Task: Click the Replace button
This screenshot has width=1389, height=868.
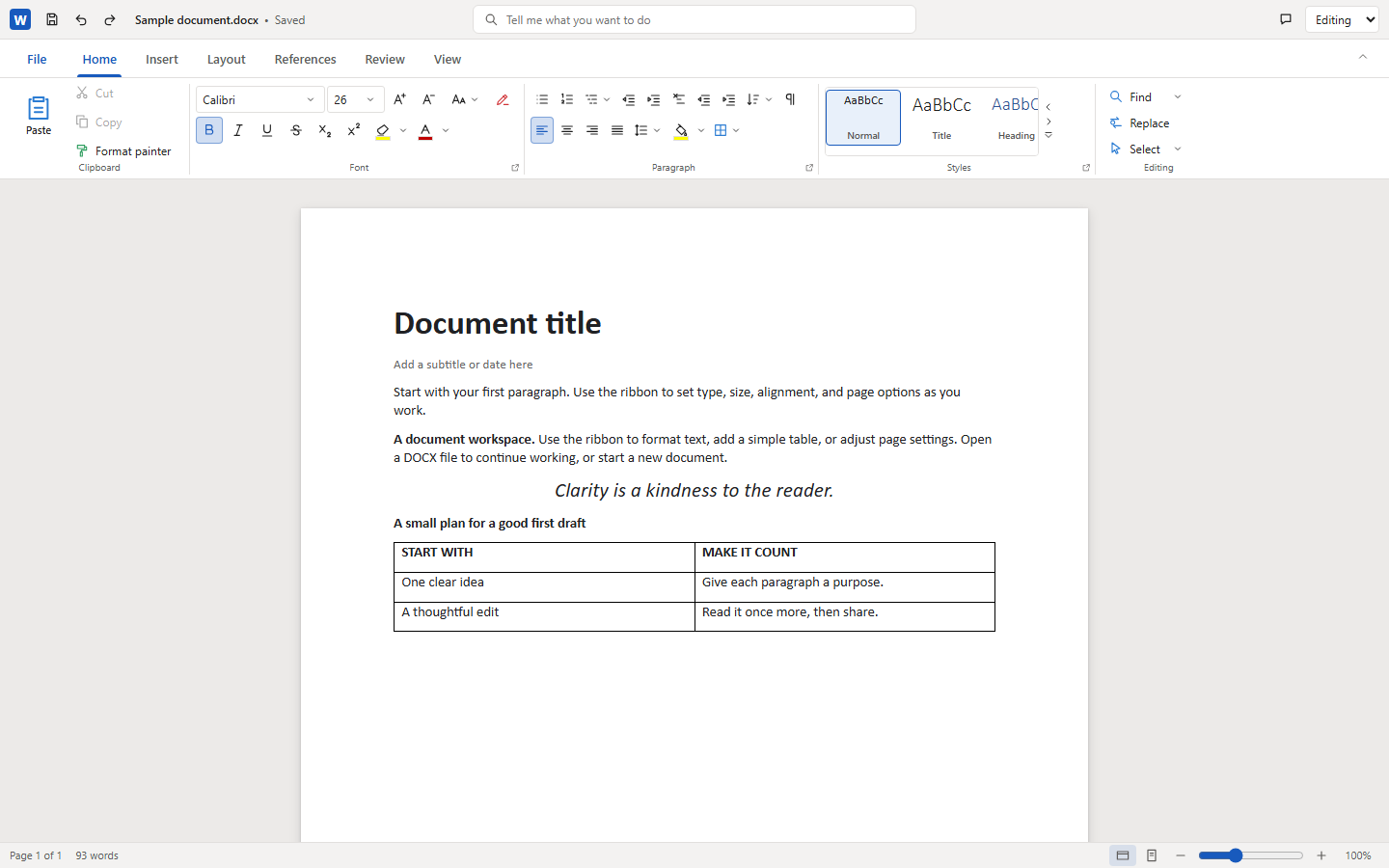Action: pyautogui.click(x=1139, y=122)
